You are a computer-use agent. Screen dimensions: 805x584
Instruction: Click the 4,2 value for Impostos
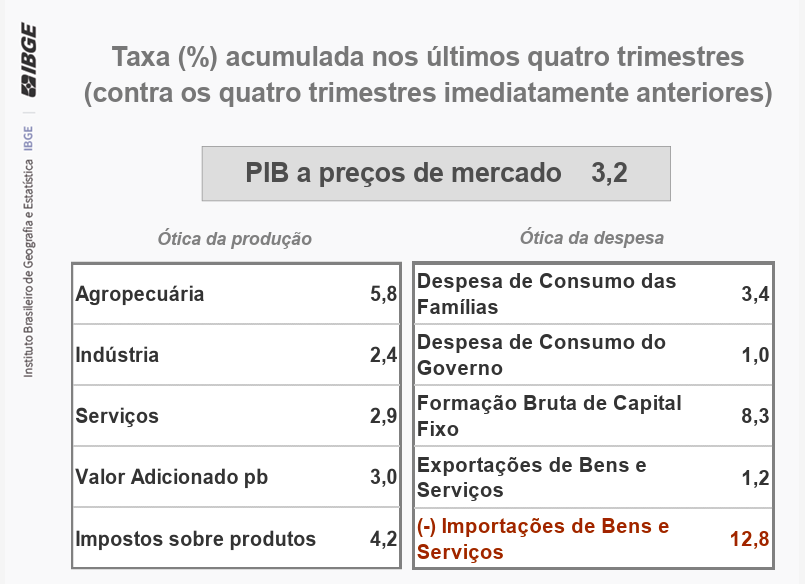tap(384, 539)
